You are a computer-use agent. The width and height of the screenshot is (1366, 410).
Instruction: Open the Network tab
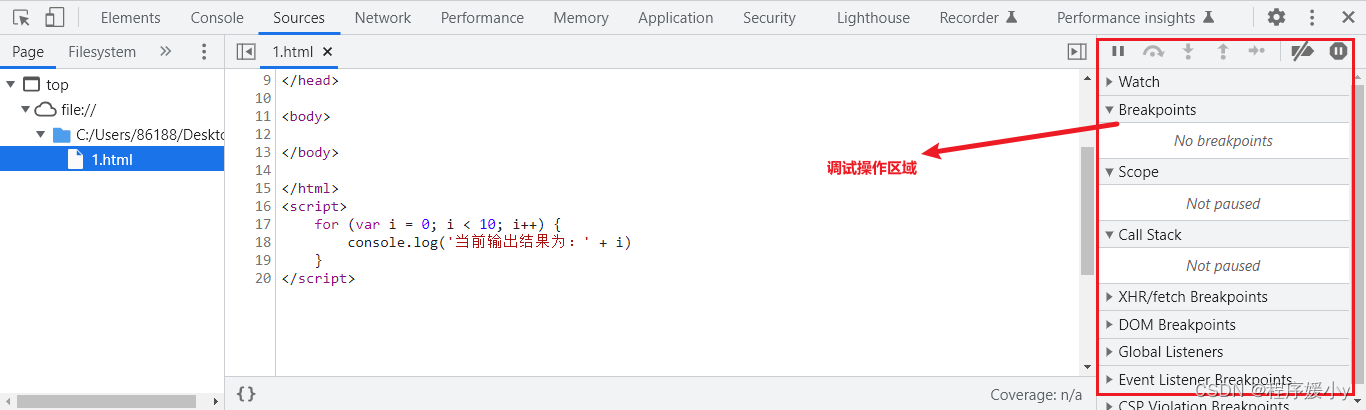pos(383,17)
